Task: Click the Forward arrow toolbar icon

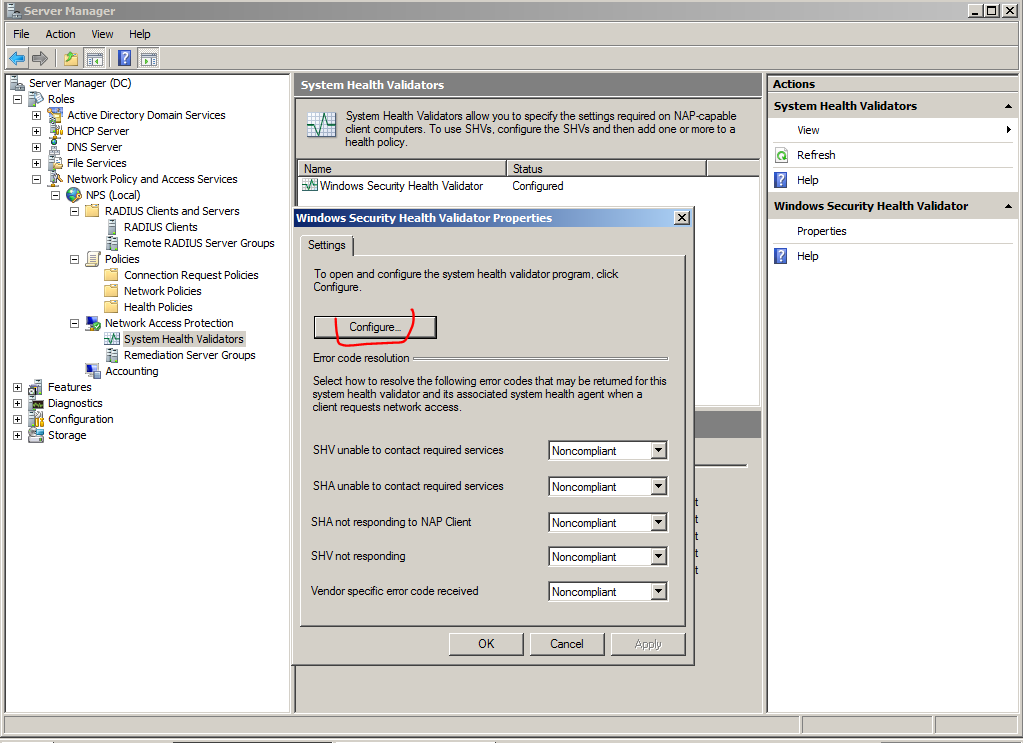Action: [40, 59]
